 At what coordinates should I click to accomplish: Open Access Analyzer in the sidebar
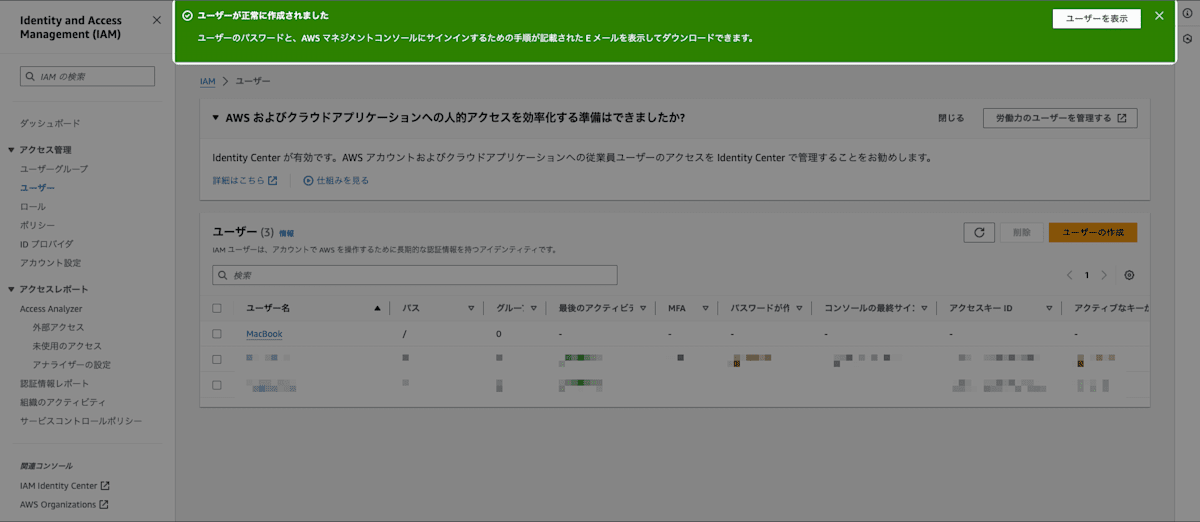click(51, 309)
